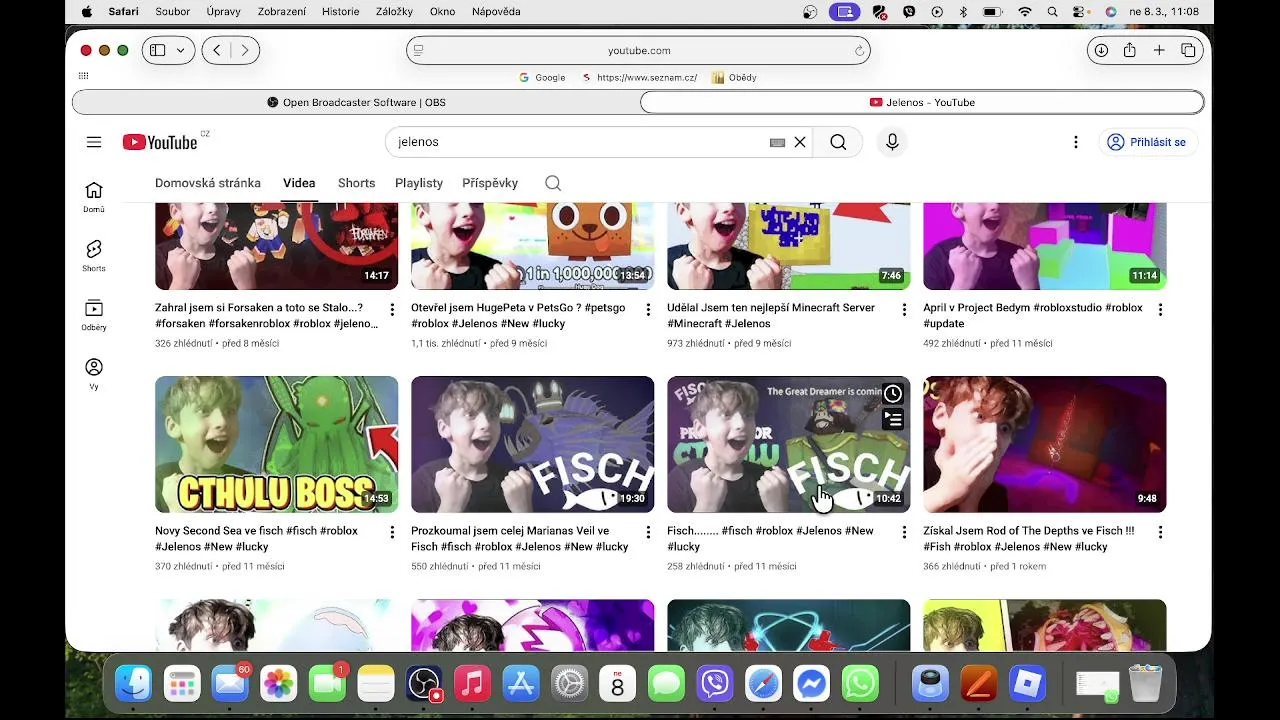Switch to Příspěvky channel tab
Image resolution: width=1280 pixels, height=720 pixels.
tap(490, 183)
